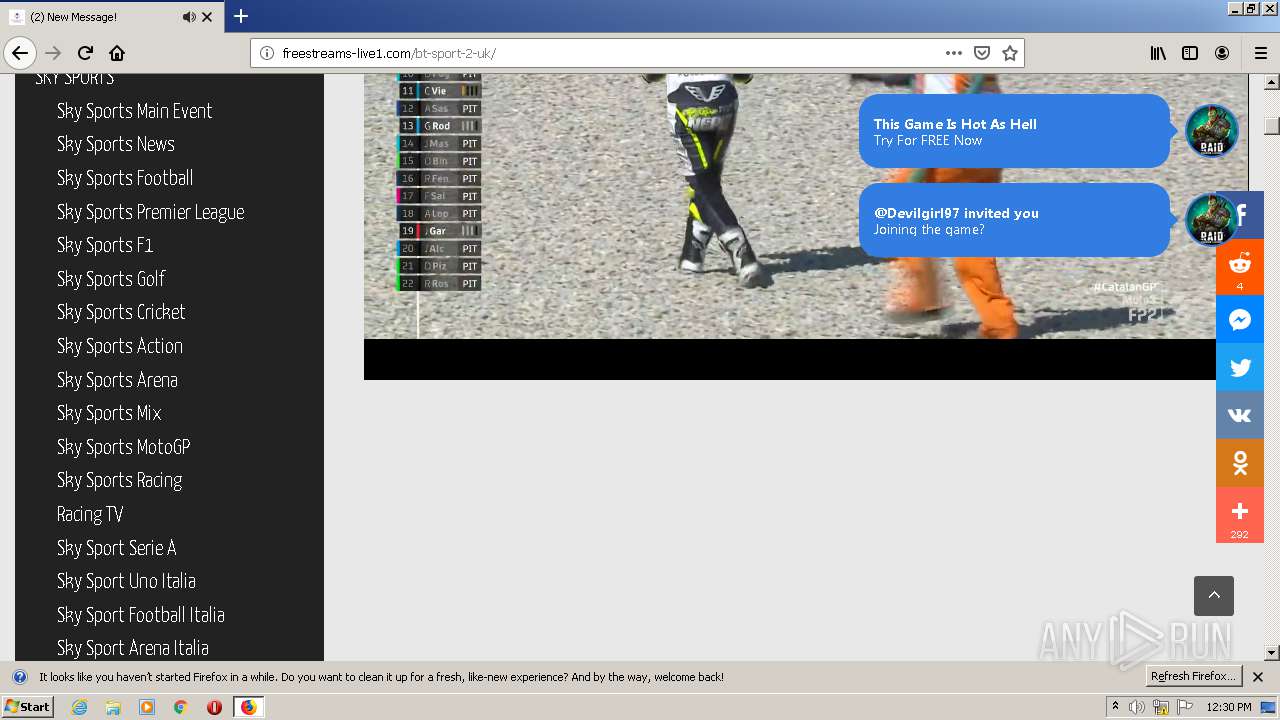Switch to the Firefox taskbar button
Screen dimensions: 1280x720
248,707
